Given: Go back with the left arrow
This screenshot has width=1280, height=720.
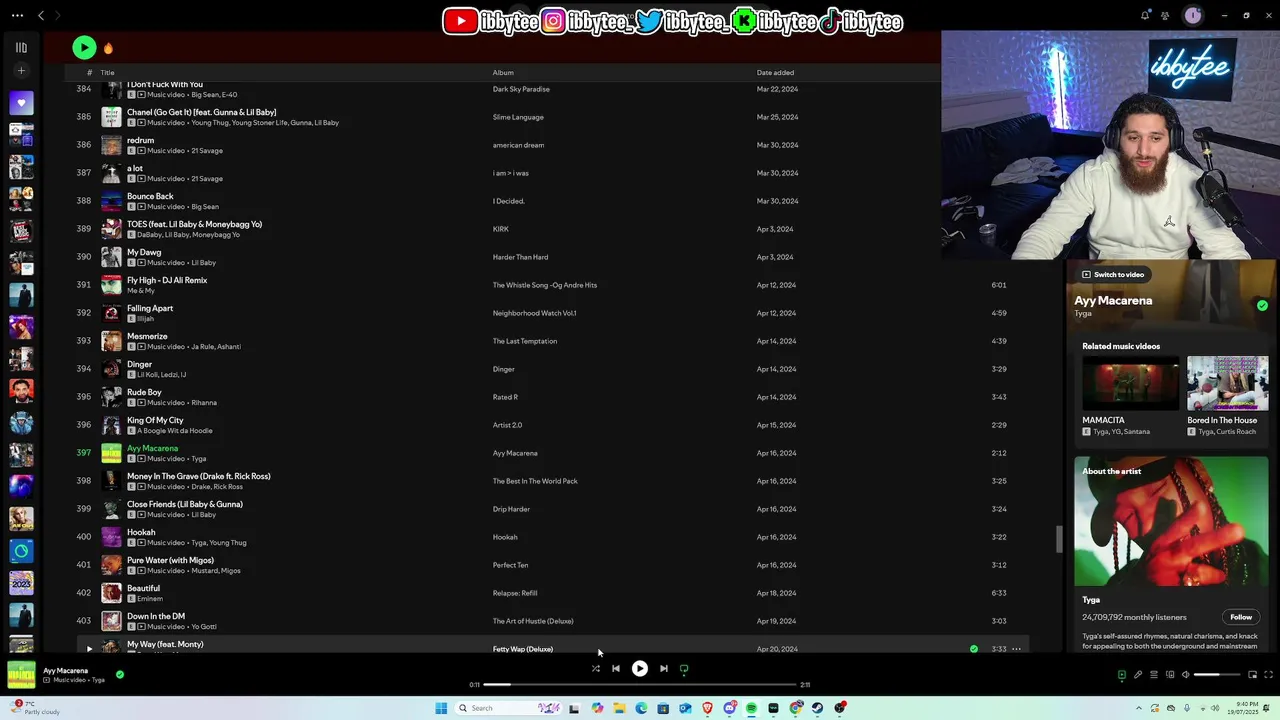Looking at the screenshot, I should click(41, 15).
